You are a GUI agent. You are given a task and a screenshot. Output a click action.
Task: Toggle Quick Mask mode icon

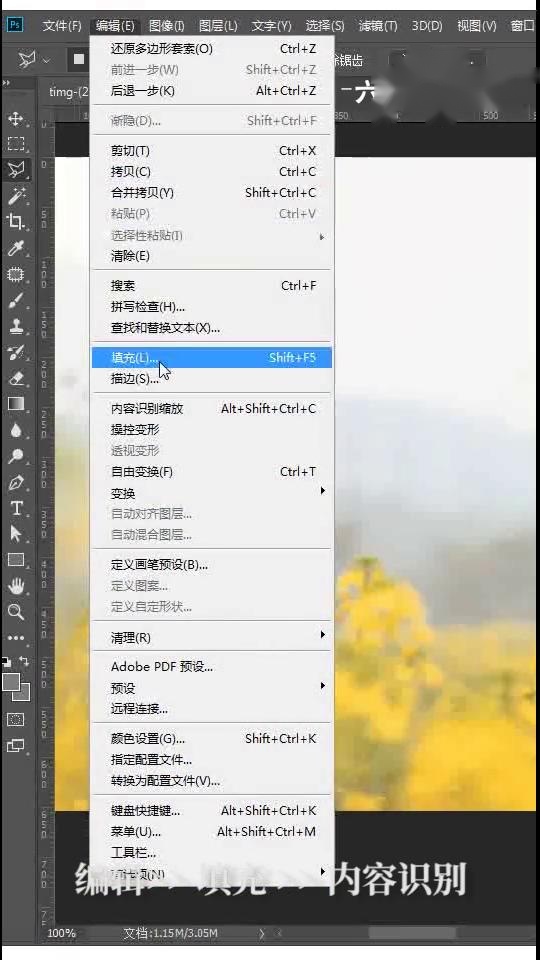pyautogui.click(x=16, y=719)
